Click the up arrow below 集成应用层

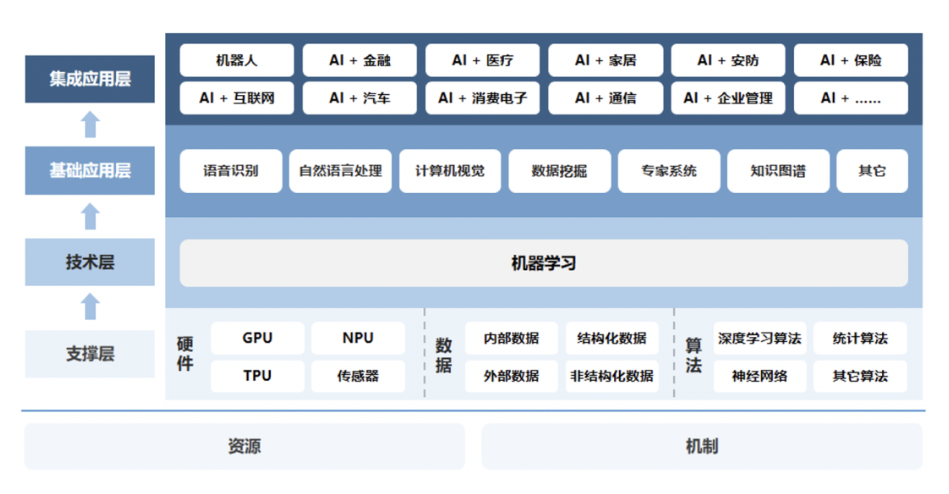coord(90,125)
